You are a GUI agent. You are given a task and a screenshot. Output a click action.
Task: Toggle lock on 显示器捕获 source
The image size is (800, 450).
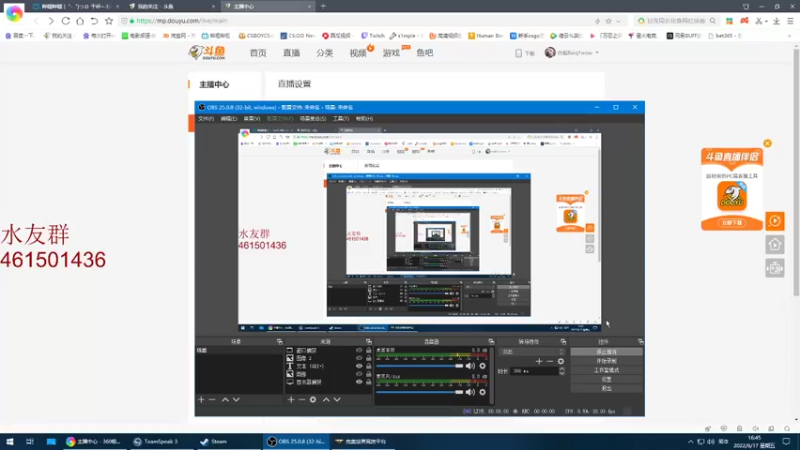tap(368, 382)
